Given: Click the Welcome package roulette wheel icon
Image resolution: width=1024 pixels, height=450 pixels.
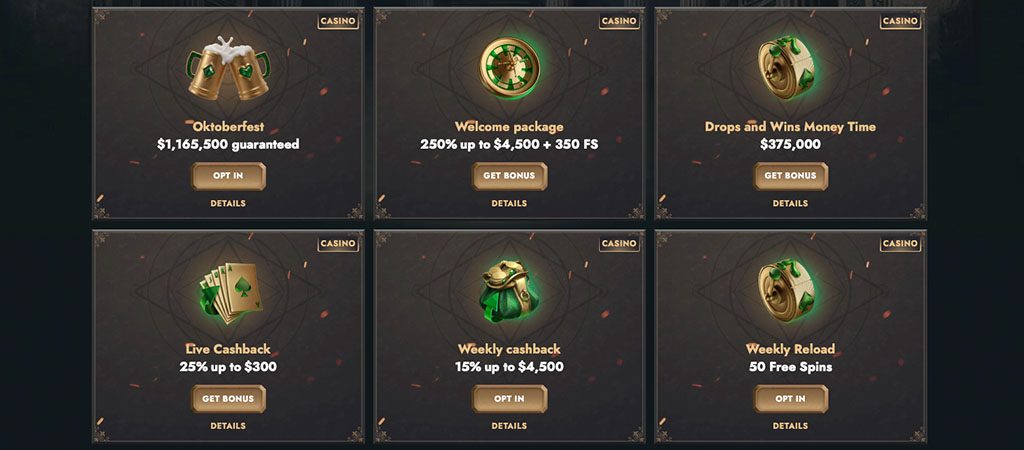Looking at the screenshot, I should point(509,67).
